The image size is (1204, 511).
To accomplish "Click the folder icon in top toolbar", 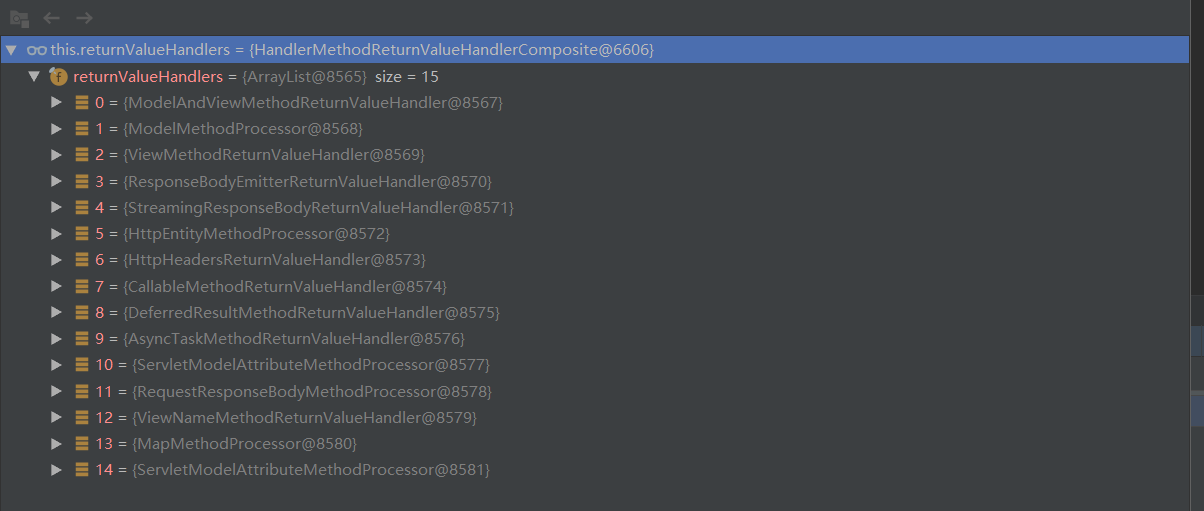I will tap(18, 18).
